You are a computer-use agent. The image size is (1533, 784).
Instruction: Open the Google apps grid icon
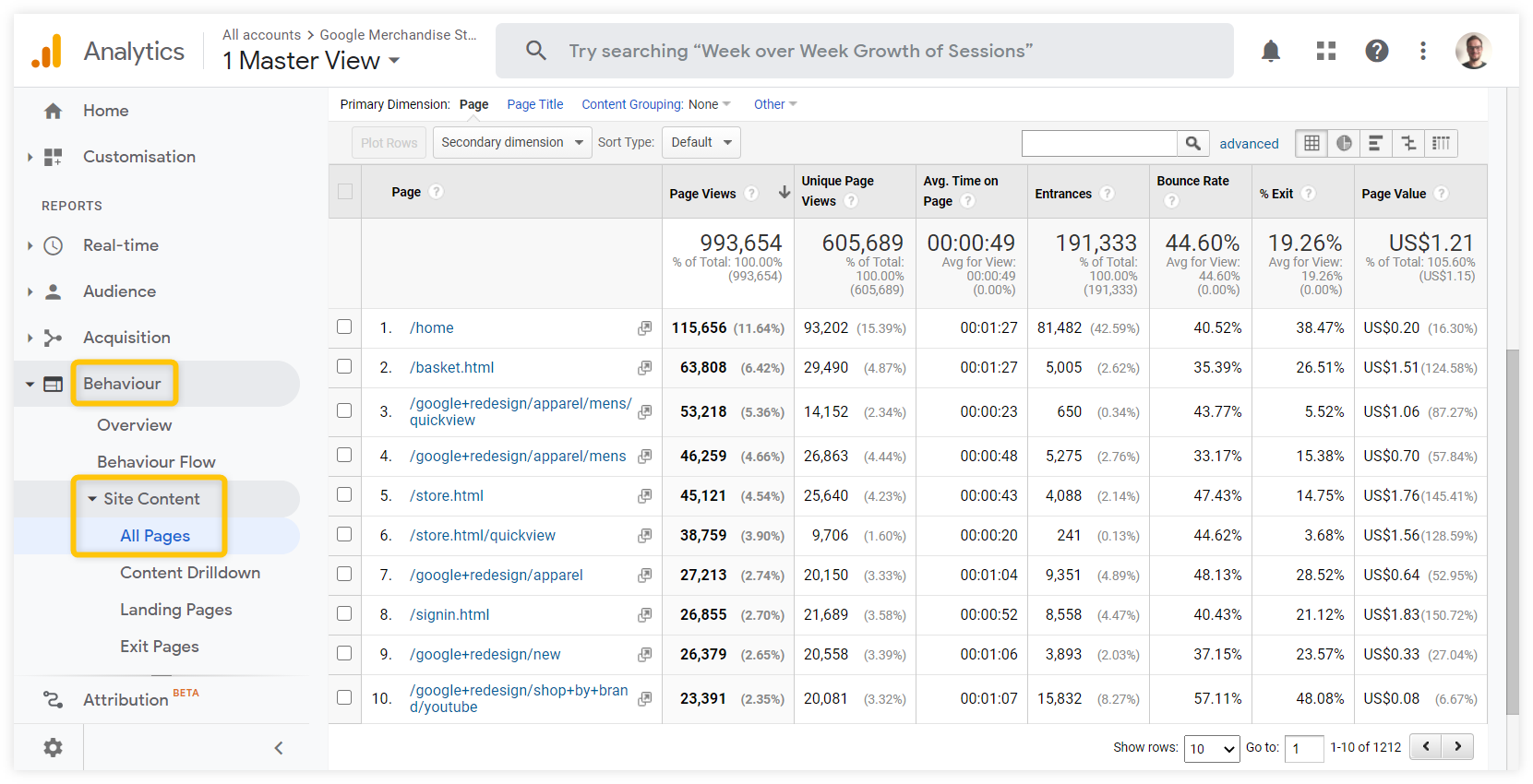coord(1326,52)
